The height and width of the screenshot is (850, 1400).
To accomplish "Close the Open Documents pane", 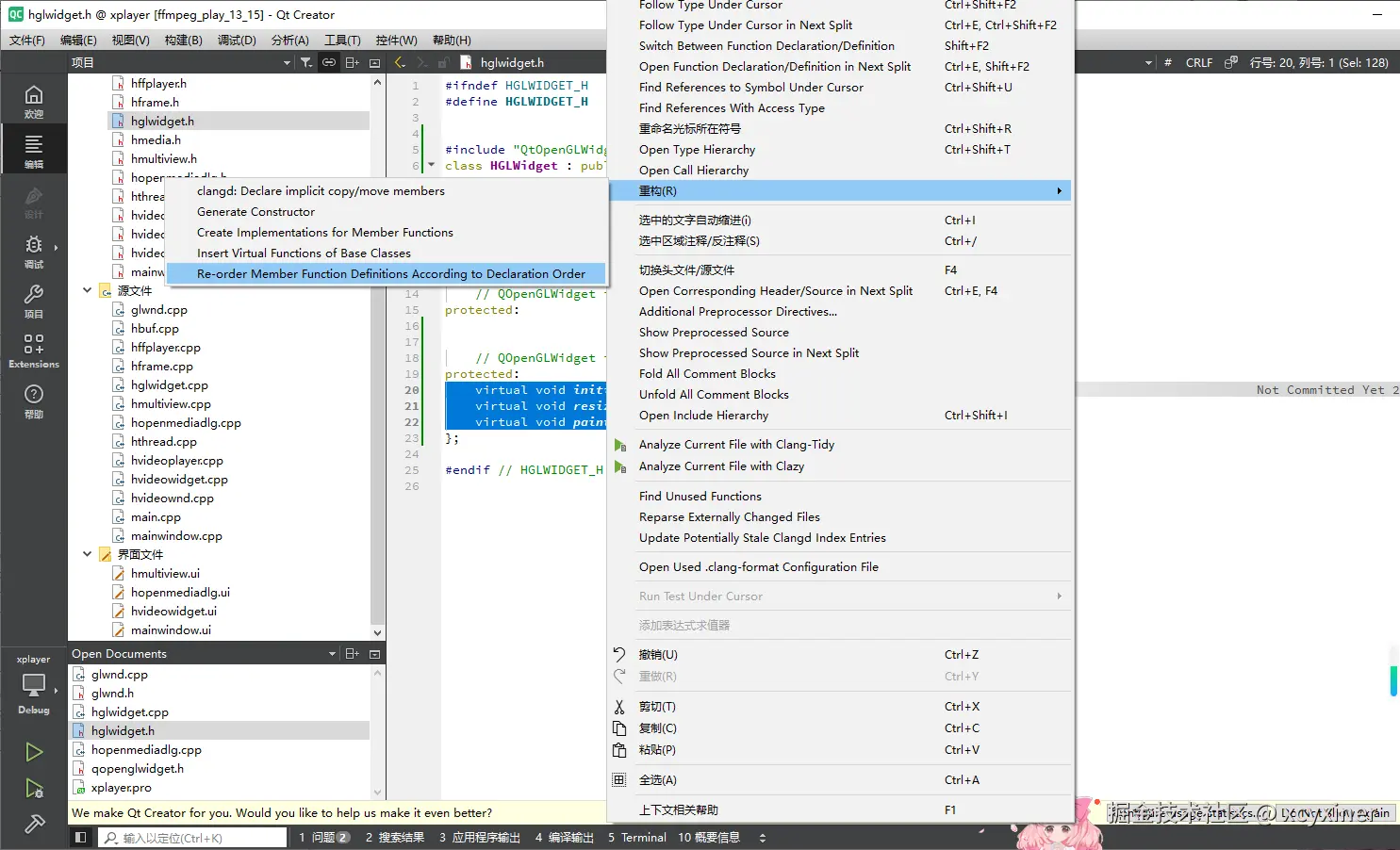I will pos(374,653).
